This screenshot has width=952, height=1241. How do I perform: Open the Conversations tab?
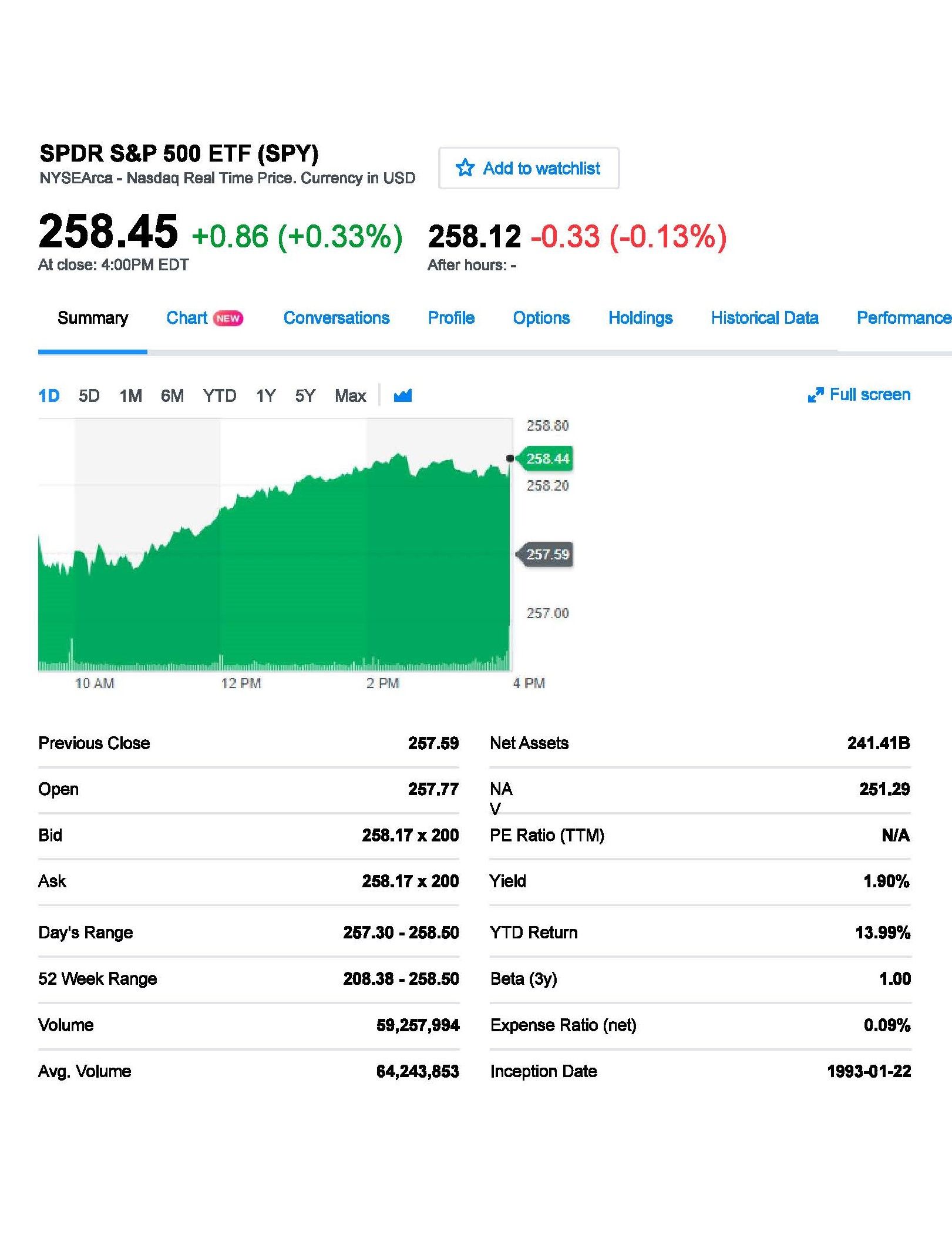coord(337,318)
